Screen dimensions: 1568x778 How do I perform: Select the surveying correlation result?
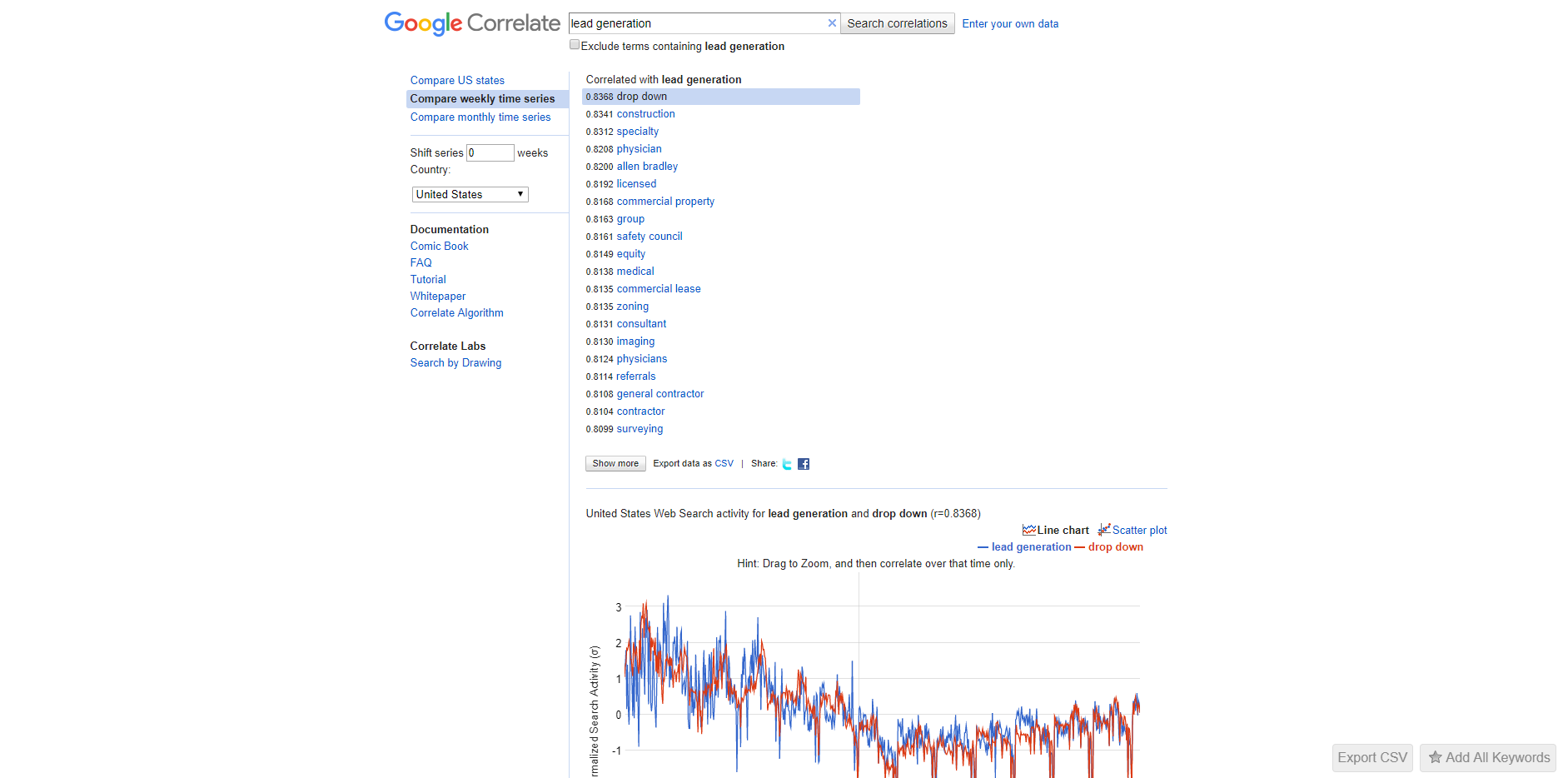coord(640,429)
